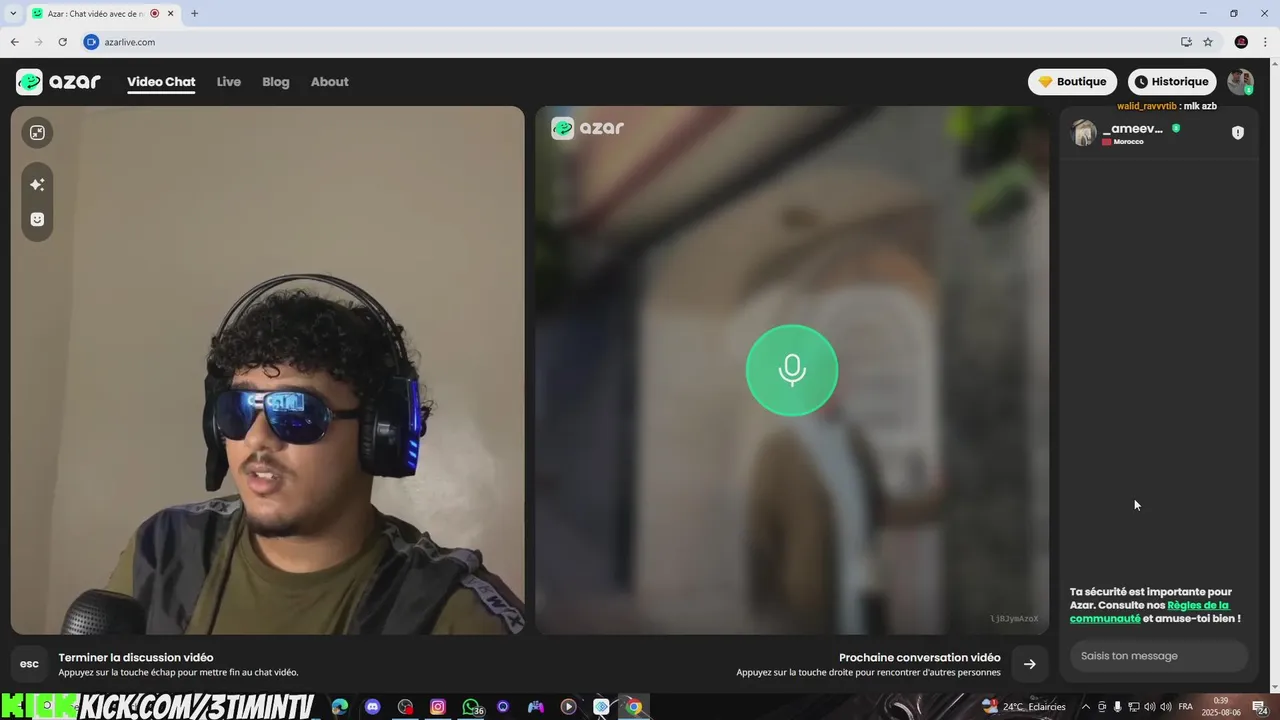
Task: Open the play-button media app in taskbar
Action: click(x=568, y=707)
